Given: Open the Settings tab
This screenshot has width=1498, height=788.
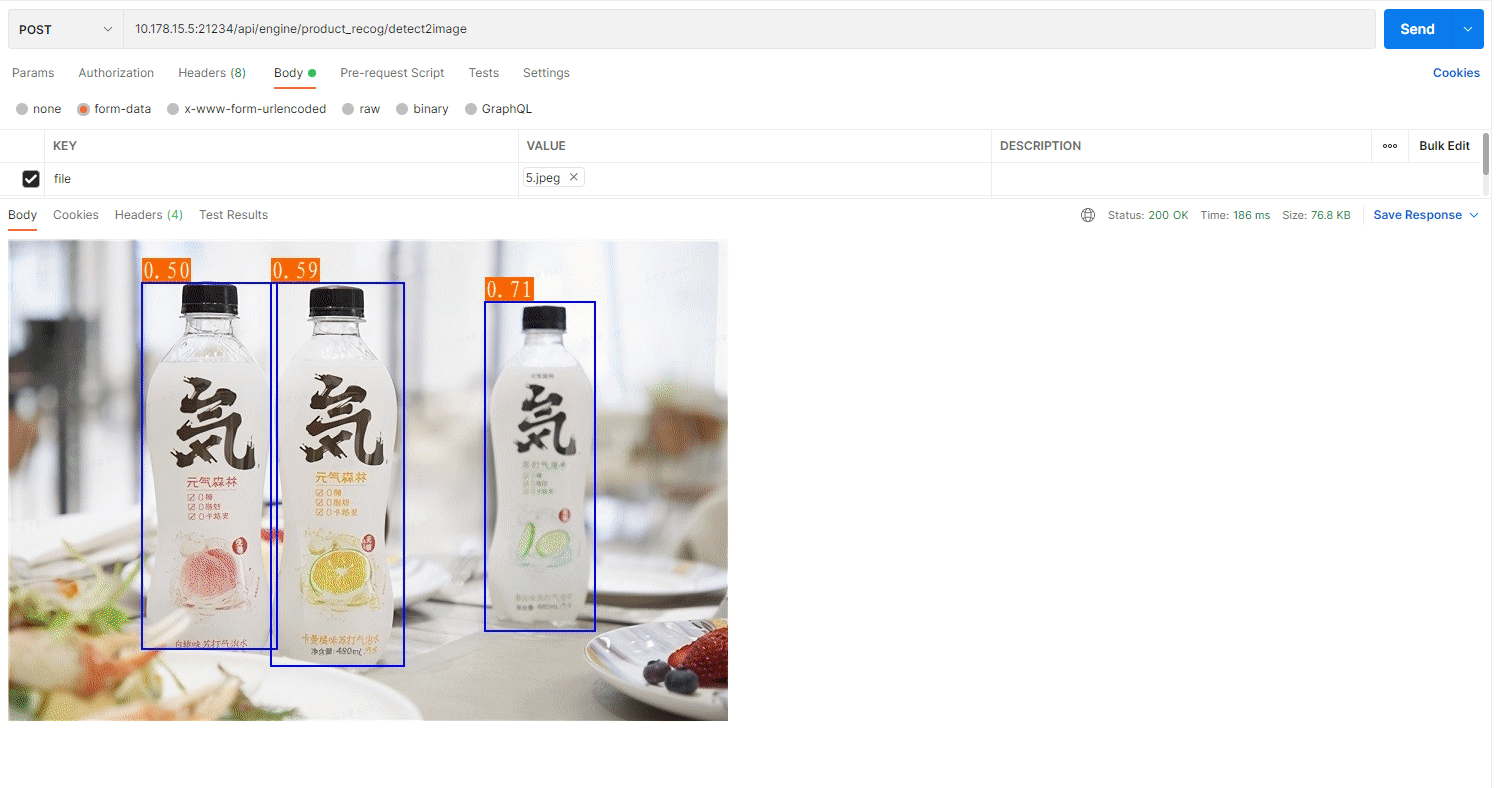Looking at the screenshot, I should click(546, 73).
